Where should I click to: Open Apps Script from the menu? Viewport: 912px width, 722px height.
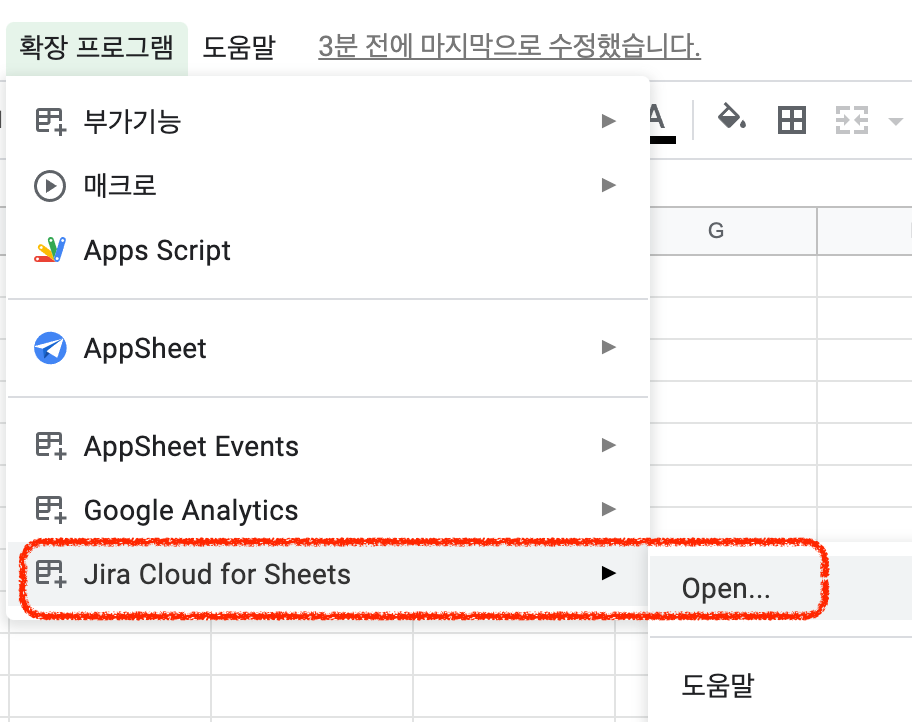point(328,250)
